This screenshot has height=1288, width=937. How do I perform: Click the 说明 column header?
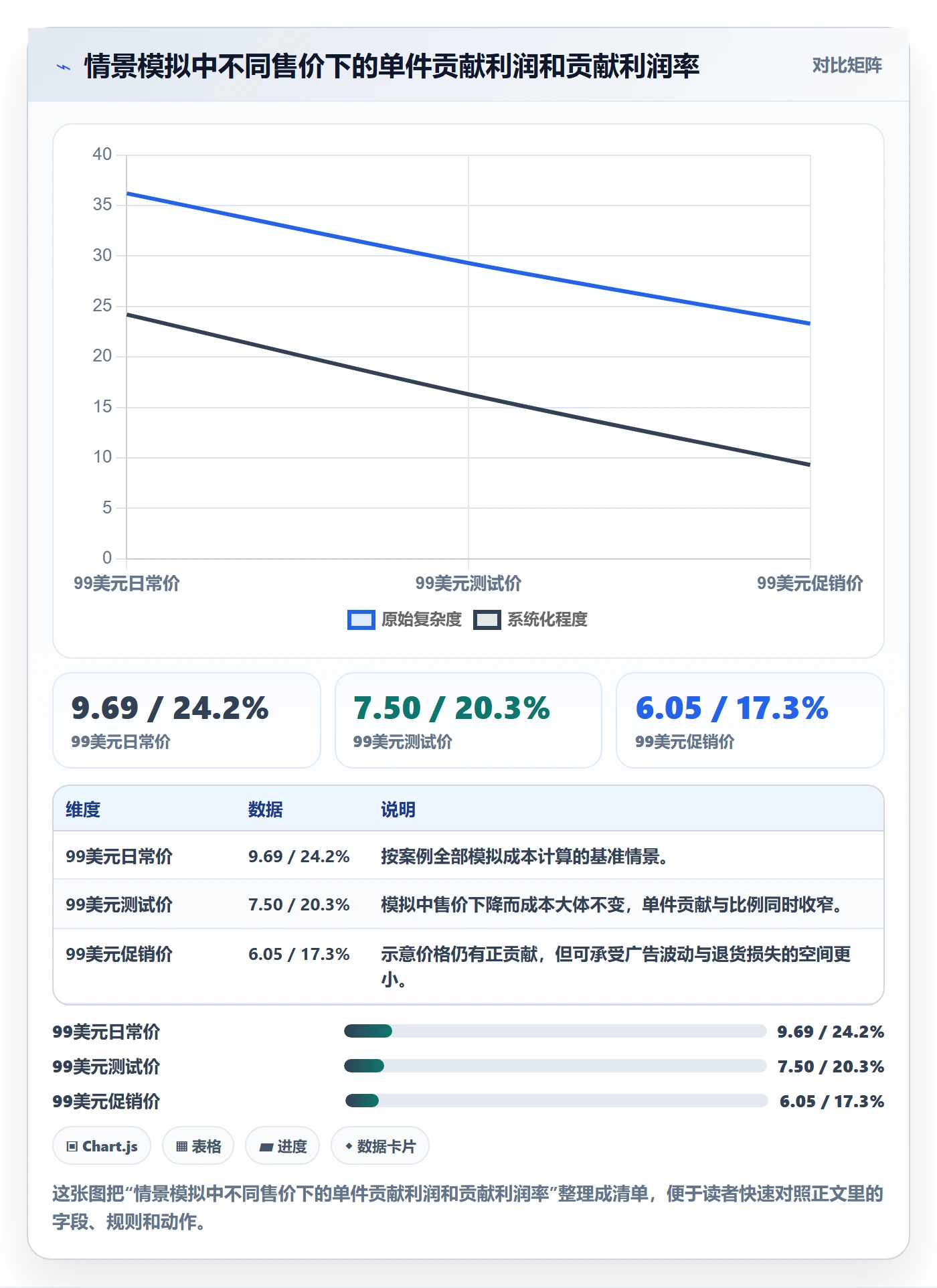398,809
